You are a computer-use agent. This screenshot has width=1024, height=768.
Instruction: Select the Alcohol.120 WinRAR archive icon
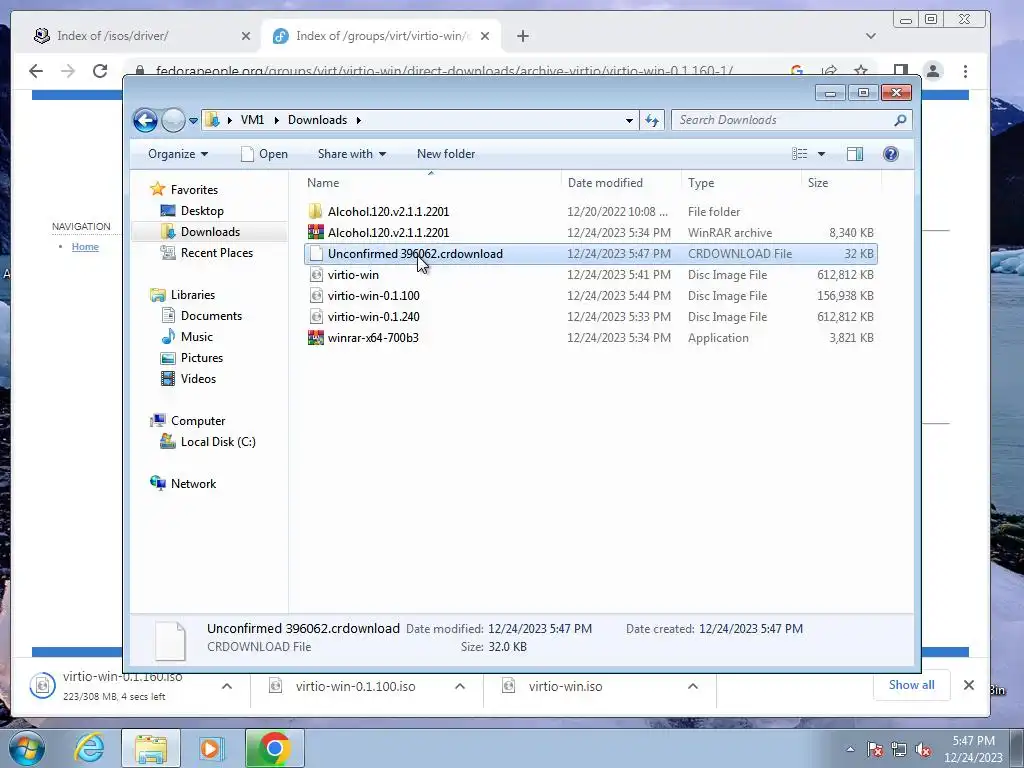[316, 232]
